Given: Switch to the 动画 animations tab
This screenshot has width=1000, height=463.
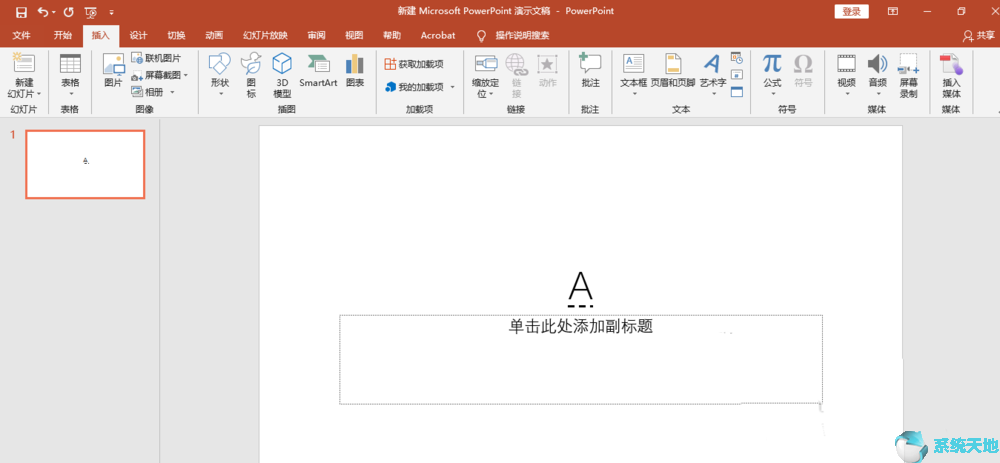Looking at the screenshot, I should click(x=214, y=35).
